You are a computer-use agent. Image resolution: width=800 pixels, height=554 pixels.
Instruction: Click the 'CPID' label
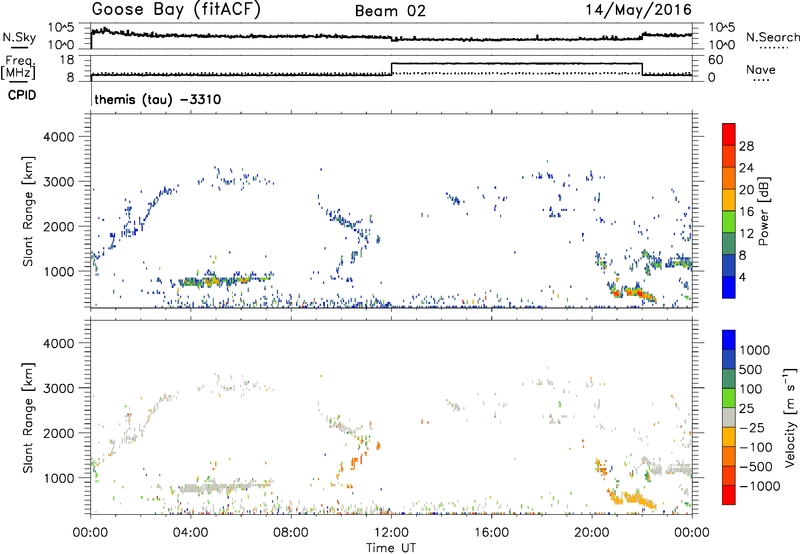pyautogui.click(x=22, y=95)
